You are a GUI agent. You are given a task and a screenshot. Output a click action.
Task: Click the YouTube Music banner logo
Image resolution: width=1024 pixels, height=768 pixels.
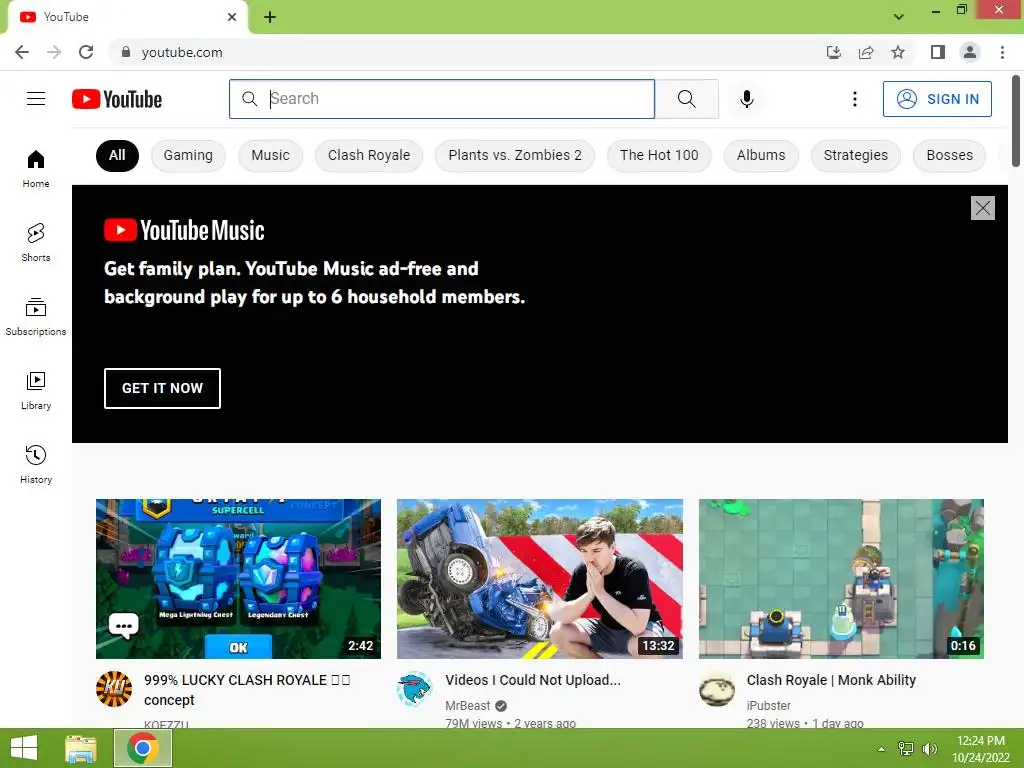tap(184, 231)
